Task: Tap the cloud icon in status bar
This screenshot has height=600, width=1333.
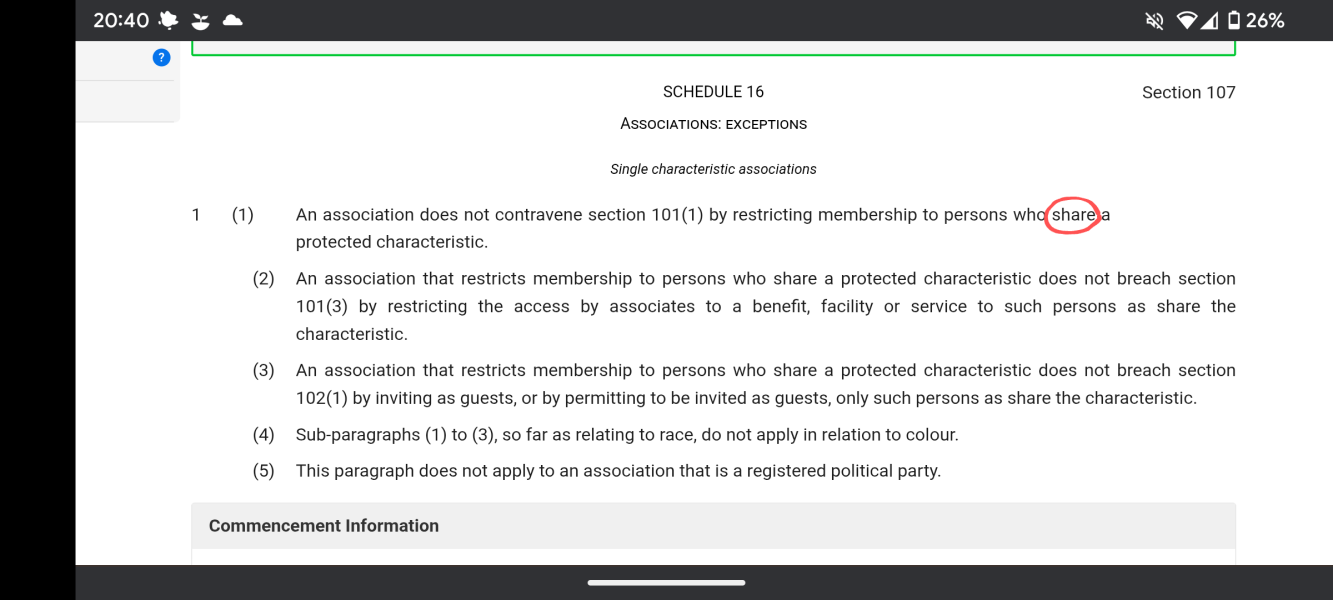Action: click(x=232, y=20)
